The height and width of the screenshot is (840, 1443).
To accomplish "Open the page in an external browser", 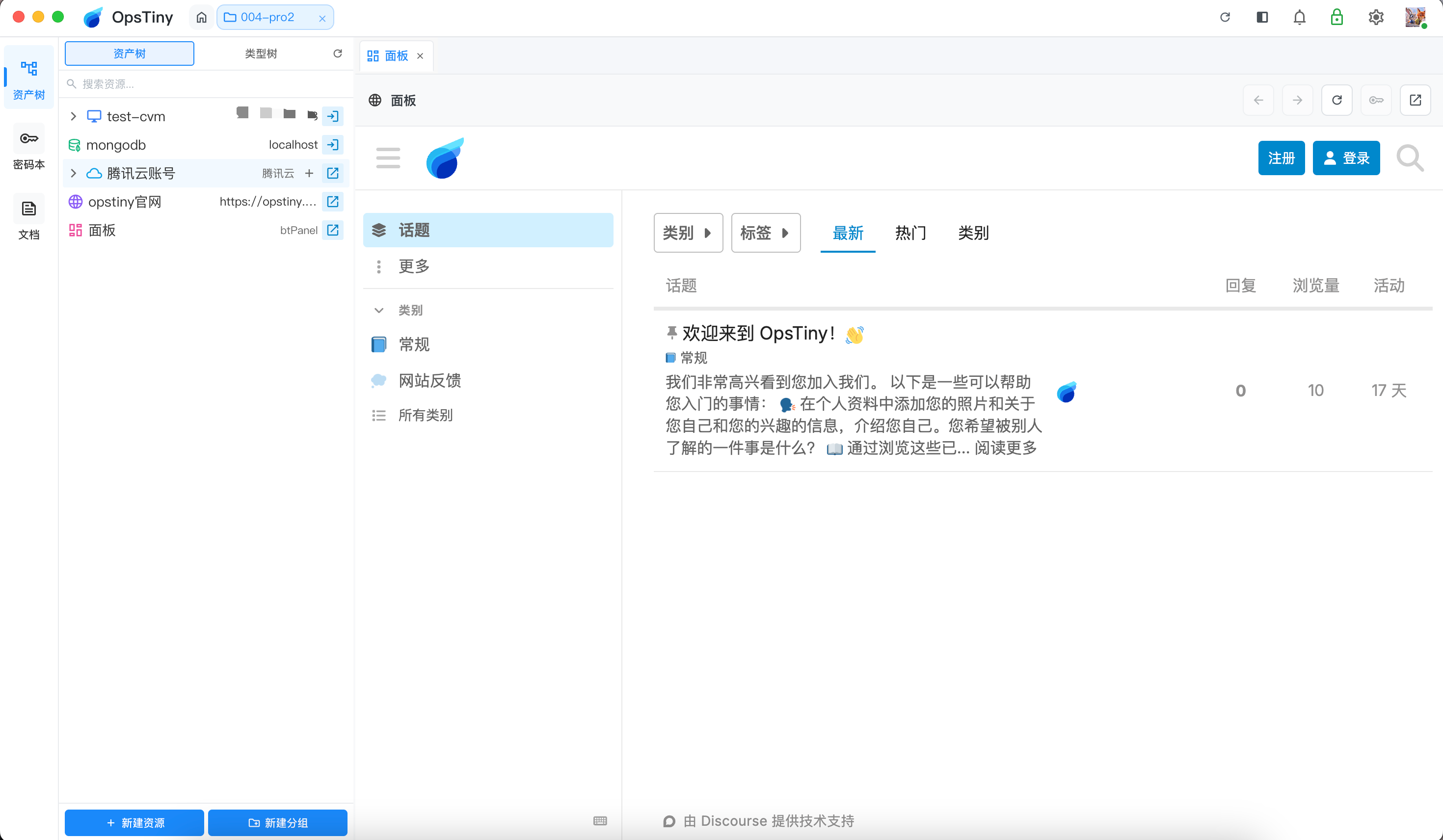I will (x=1416, y=100).
